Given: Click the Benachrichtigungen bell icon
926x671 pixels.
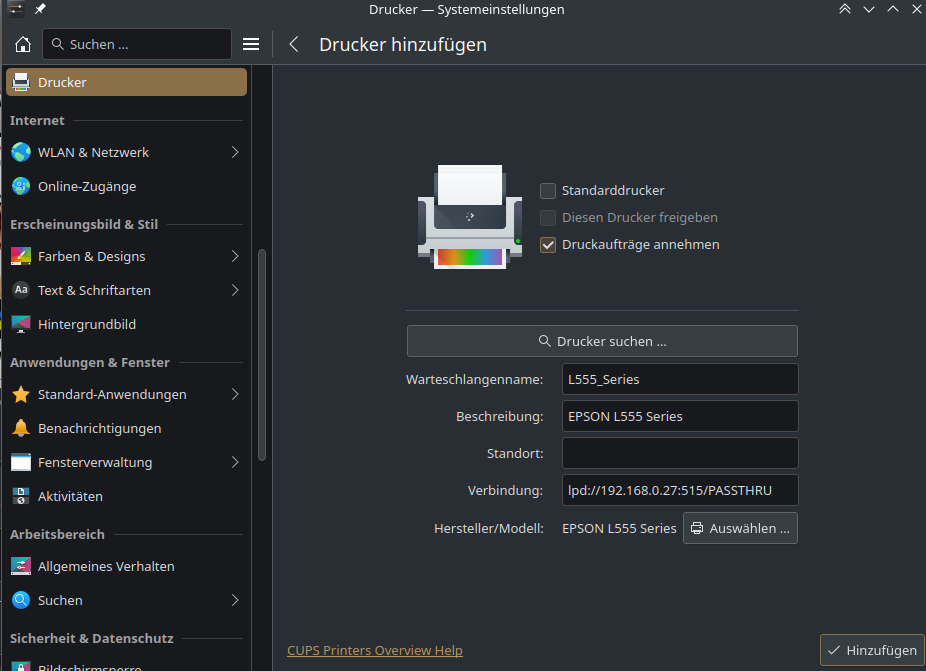Looking at the screenshot, I should tap(21, 428).
